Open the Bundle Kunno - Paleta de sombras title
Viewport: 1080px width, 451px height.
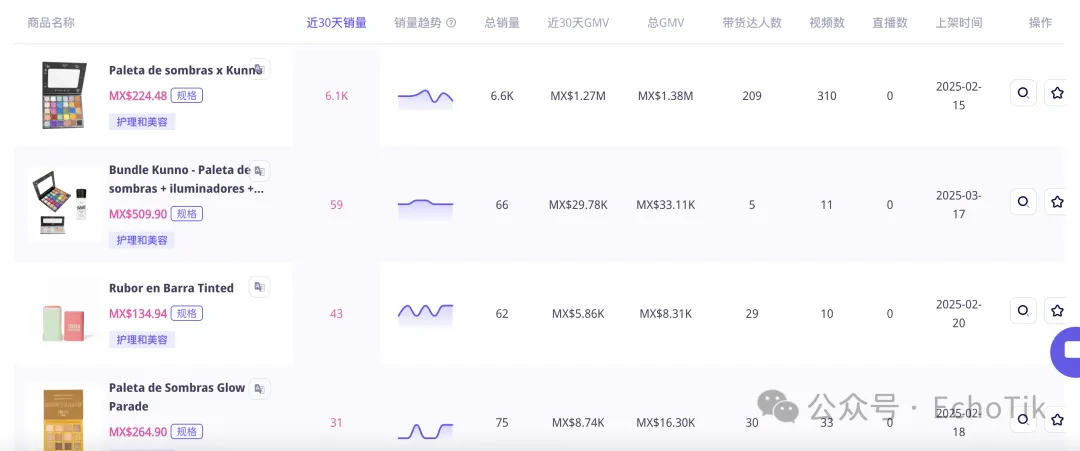186,179
